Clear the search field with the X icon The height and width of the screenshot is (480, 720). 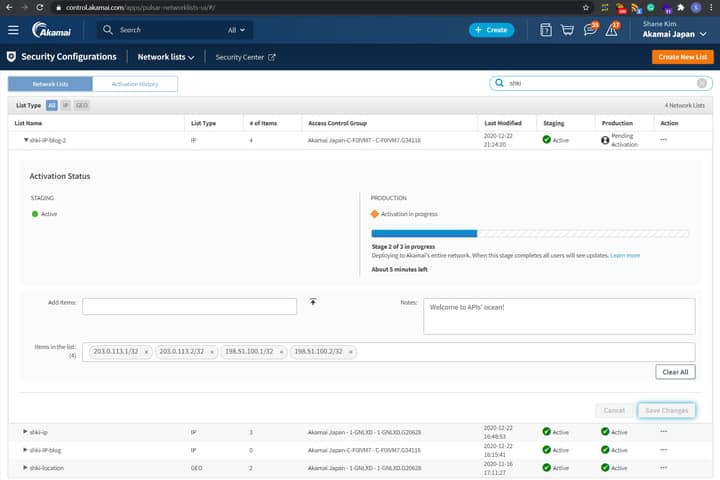(702, 84)
